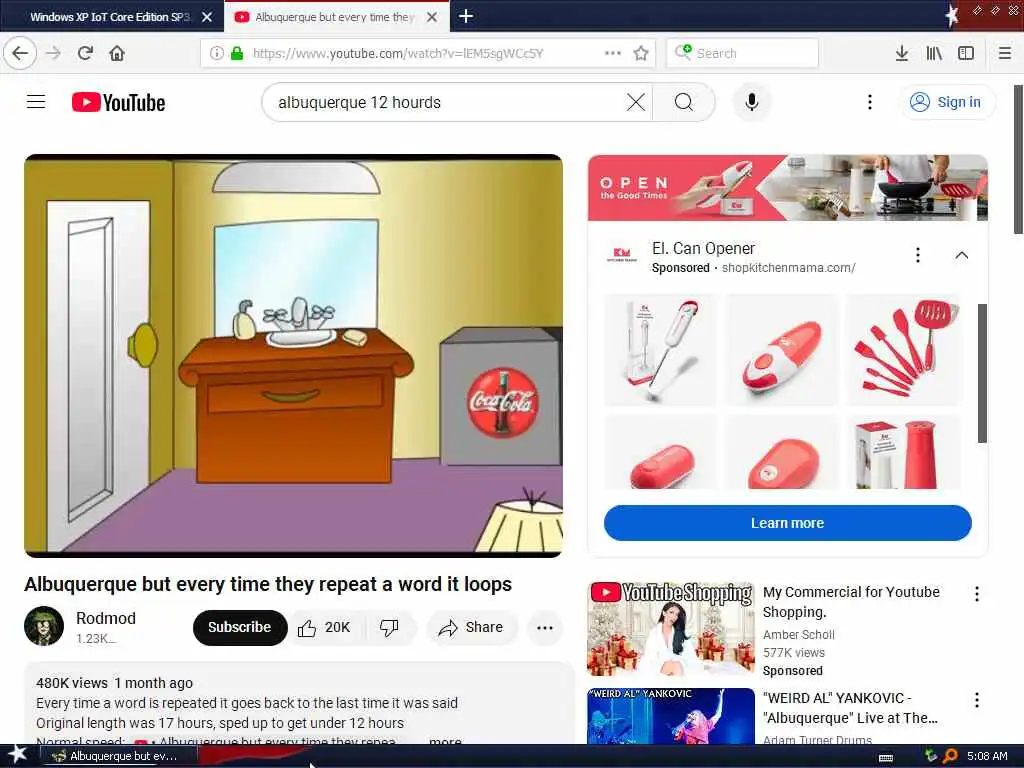Image resolution: width=1024 pixels, height=768 pixels.
Task: Go back with the browser back arrow
Action: [x=20, y=53]
